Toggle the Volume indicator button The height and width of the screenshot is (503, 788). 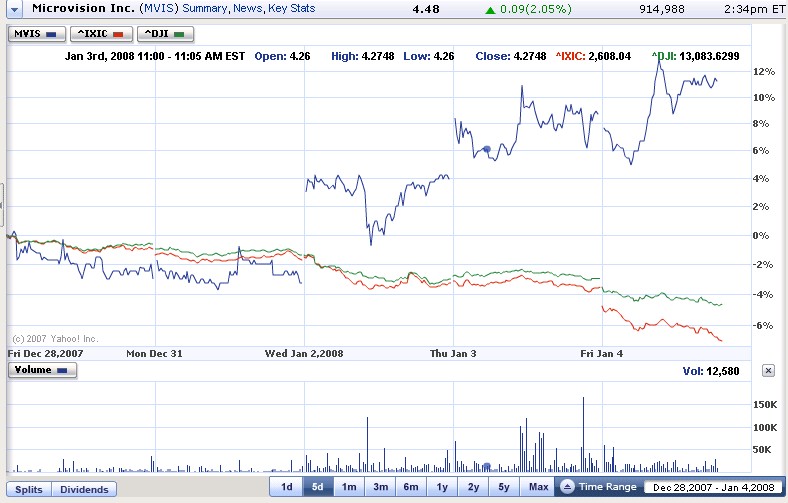coord(42,370)
